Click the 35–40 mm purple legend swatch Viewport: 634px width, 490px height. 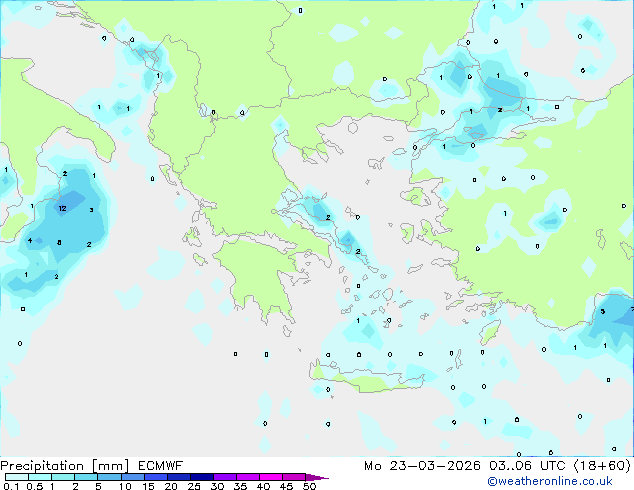pos(247,477)
